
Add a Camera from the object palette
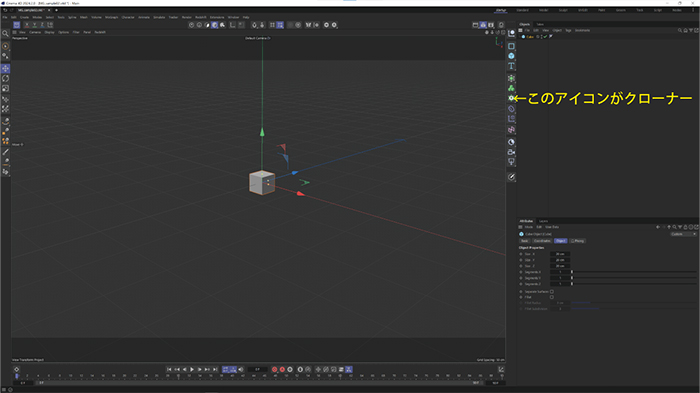(x=511, y=152)
